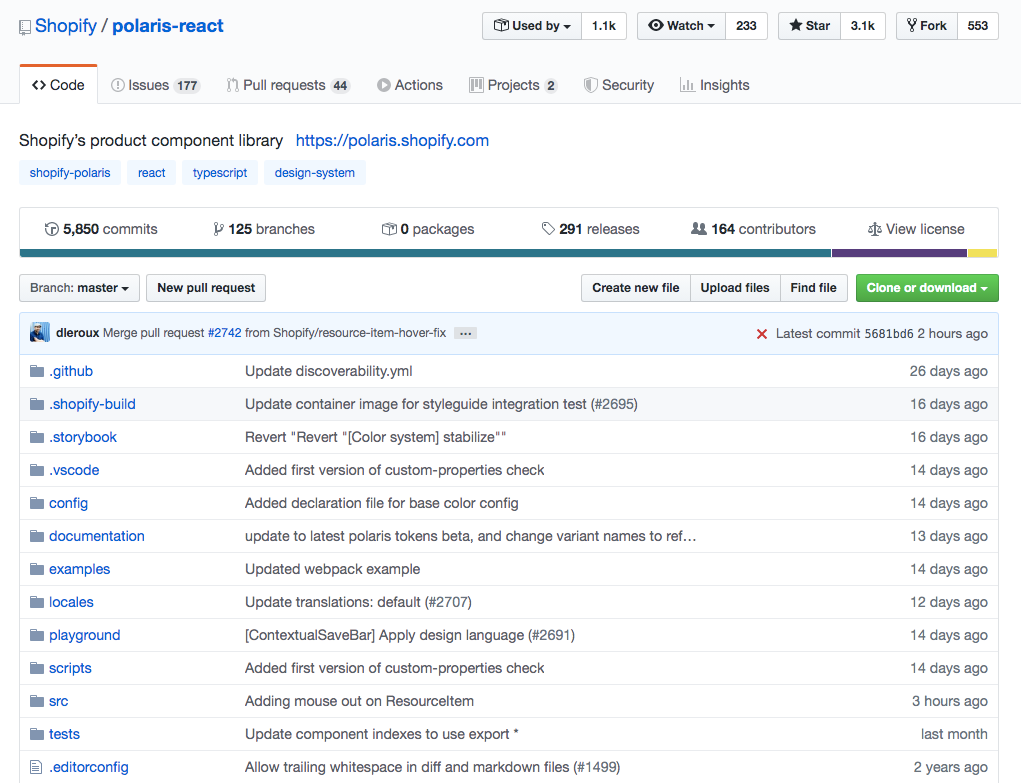The width and height of the screenshot is (1021, 783).
Task: Open the .editorconfig file
Action: coord(89,767)
